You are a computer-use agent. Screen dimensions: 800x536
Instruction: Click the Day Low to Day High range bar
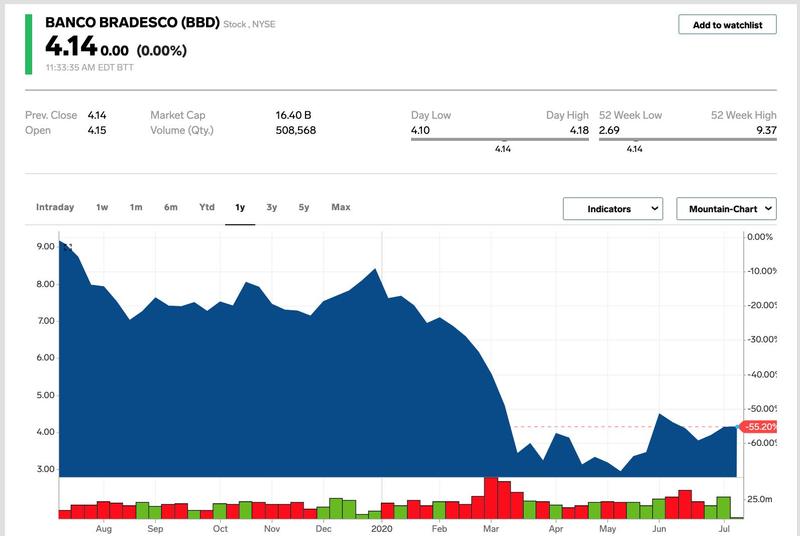[x=499, y=139]
